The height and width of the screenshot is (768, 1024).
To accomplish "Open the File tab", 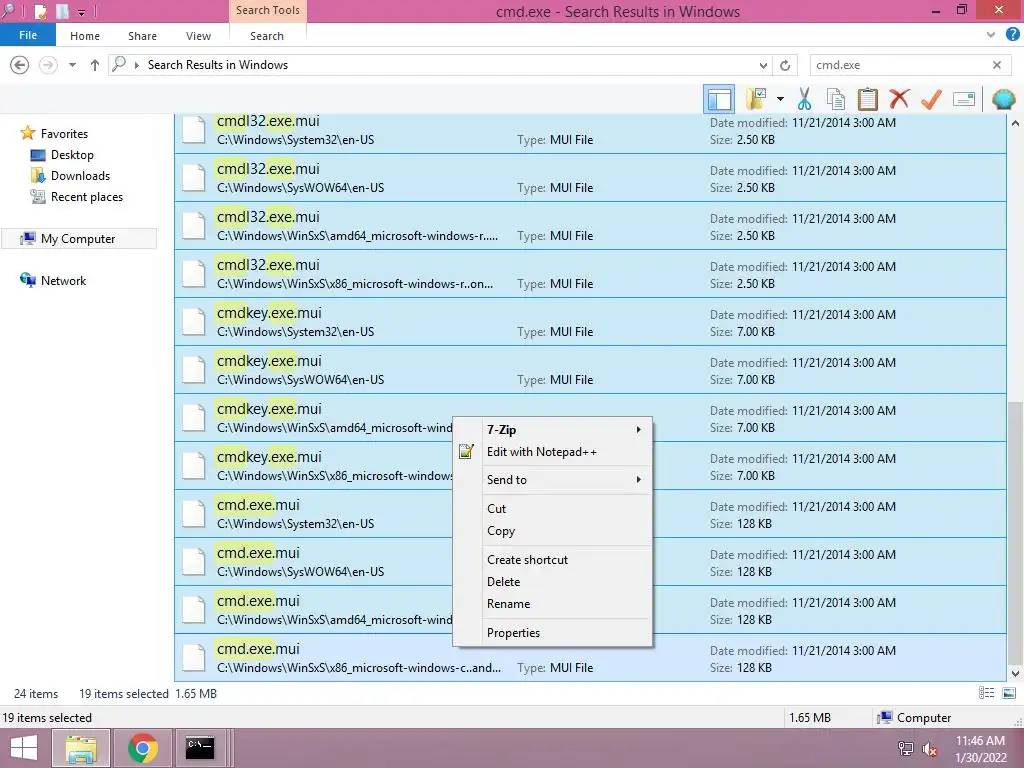I will pyautogui.click(x=28, y=35).
